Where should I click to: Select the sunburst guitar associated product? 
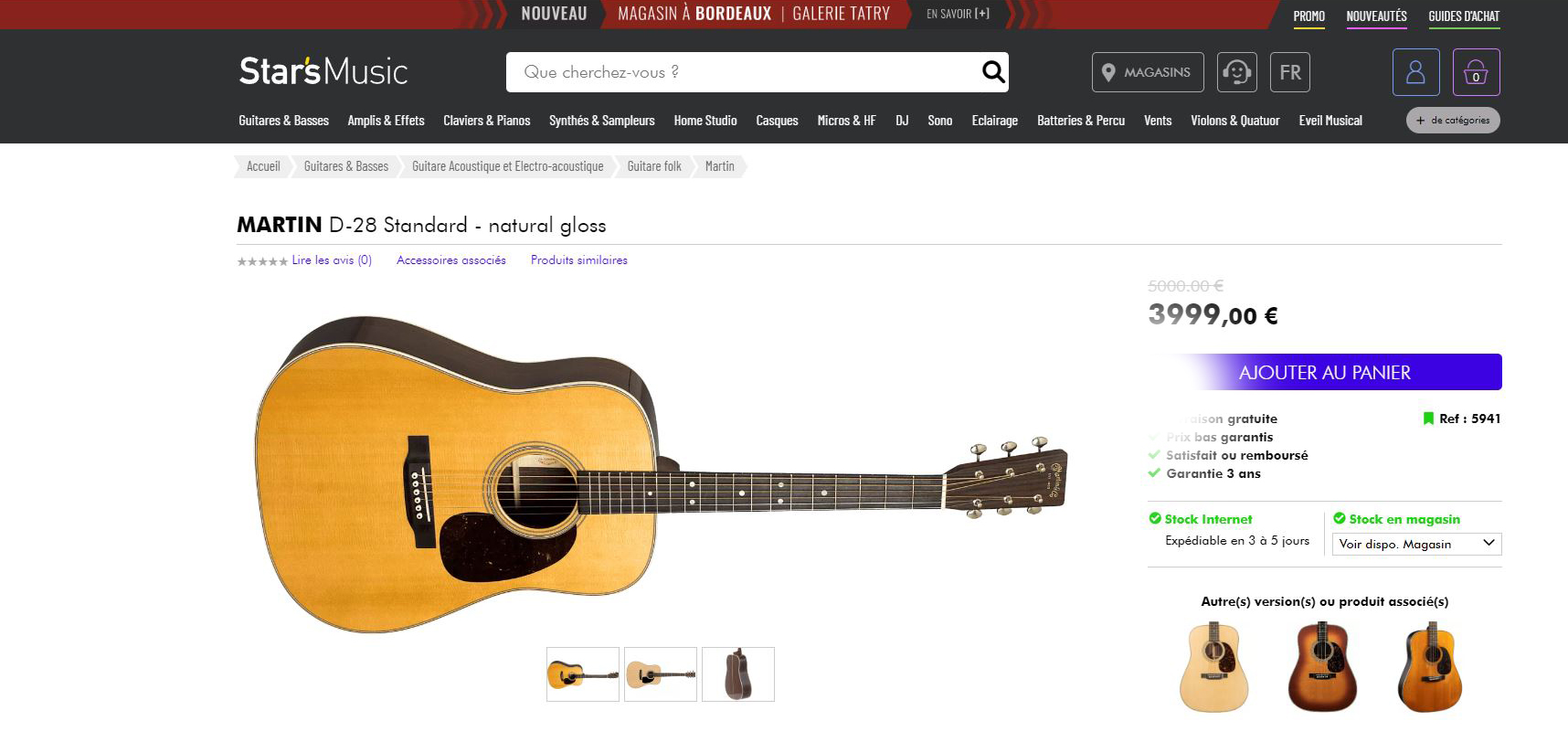click(1322, 666)
